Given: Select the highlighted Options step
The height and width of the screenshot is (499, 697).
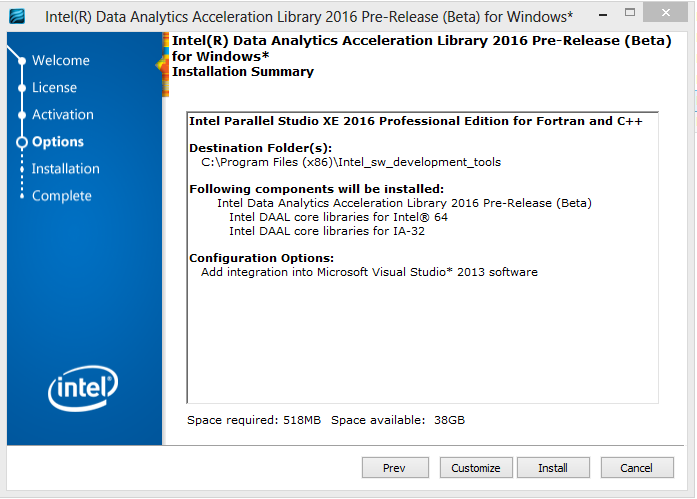Looking at the screenshot, I should pos(58,142).
